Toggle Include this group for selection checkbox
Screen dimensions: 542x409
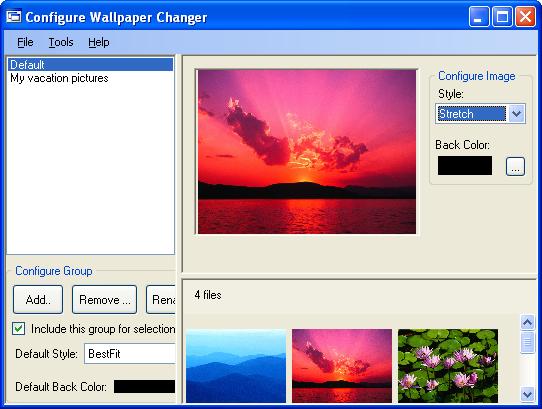[x=18, y=328]
